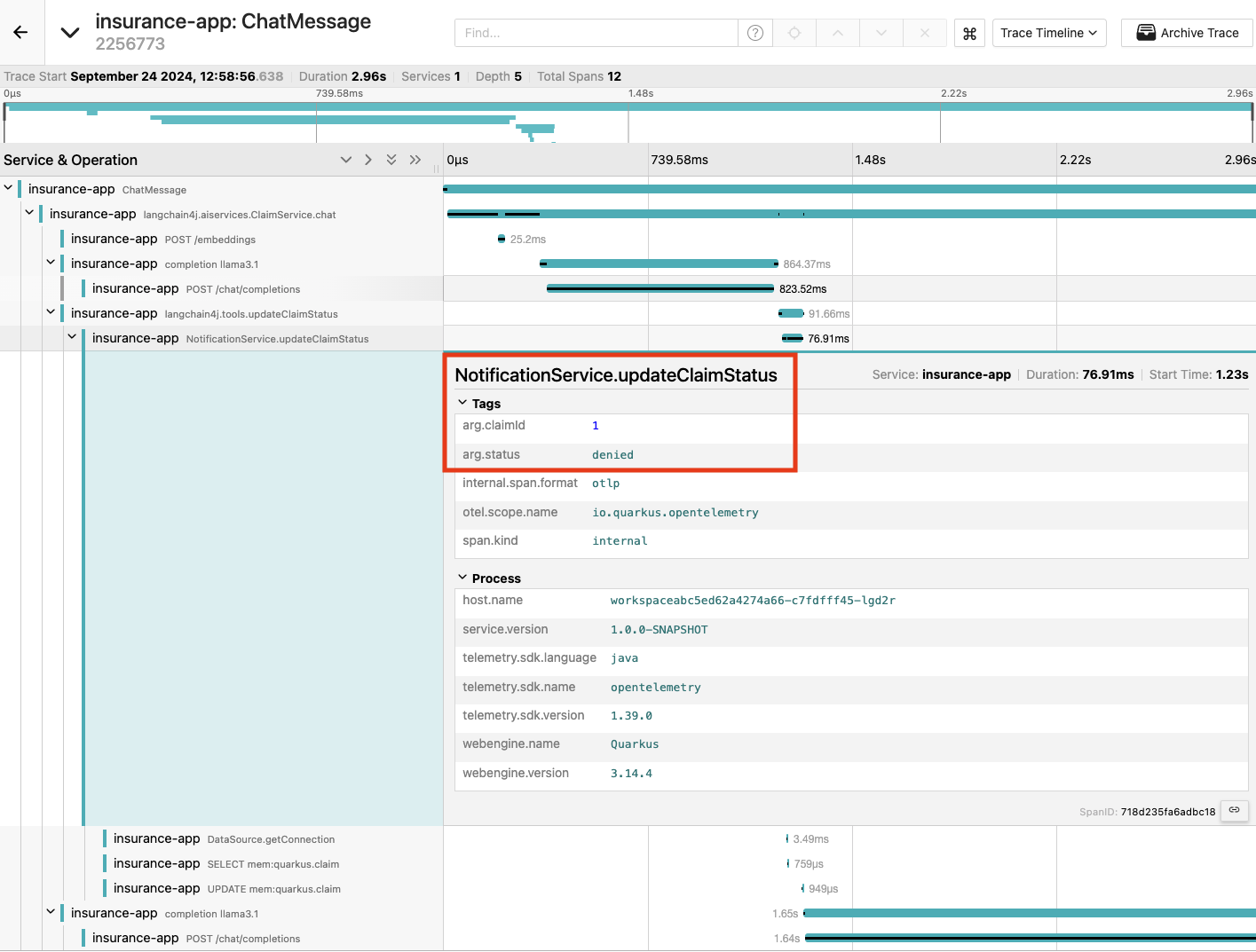
Task: Toggle the NotificationService.updateClaimStatus row chevron
Action: coord(72,337)
